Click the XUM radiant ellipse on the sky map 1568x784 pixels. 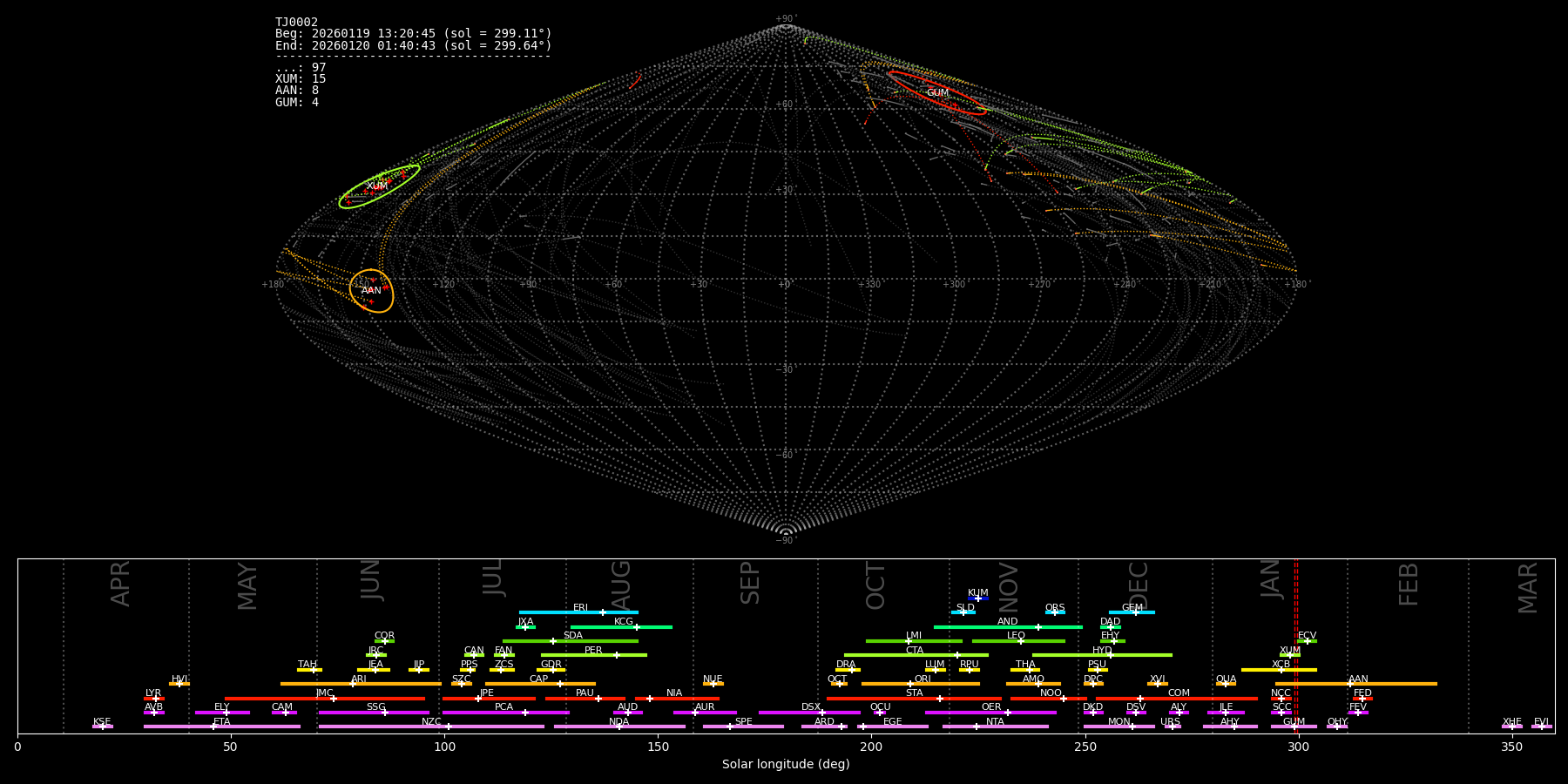coord(379,186)
